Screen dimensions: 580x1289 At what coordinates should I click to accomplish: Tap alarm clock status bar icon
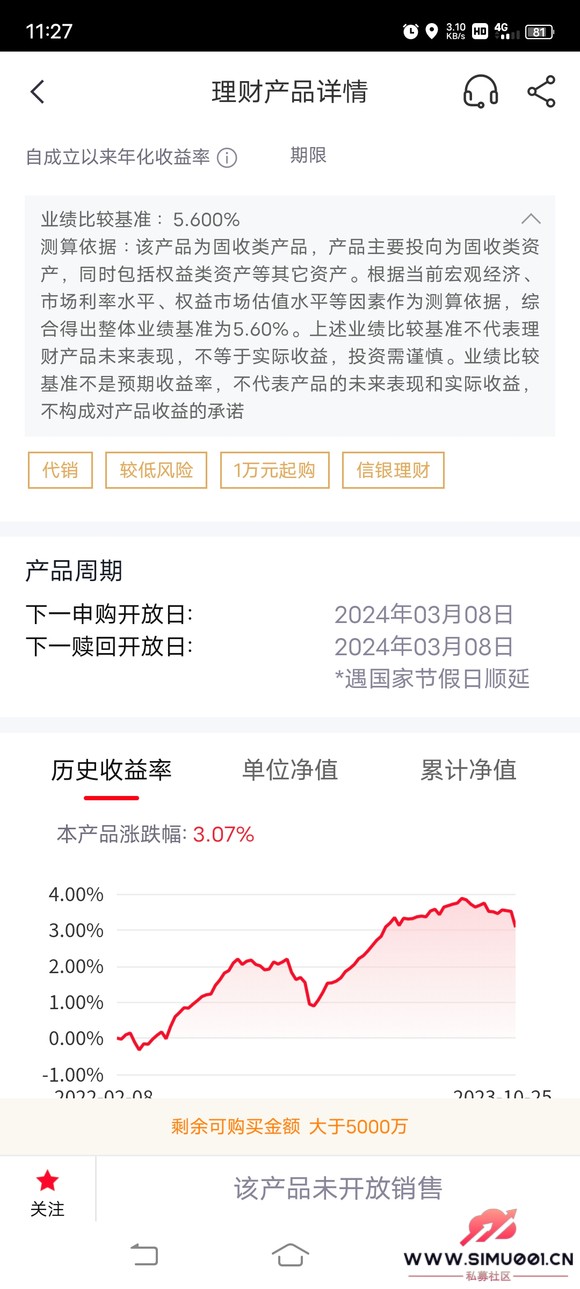410,31
